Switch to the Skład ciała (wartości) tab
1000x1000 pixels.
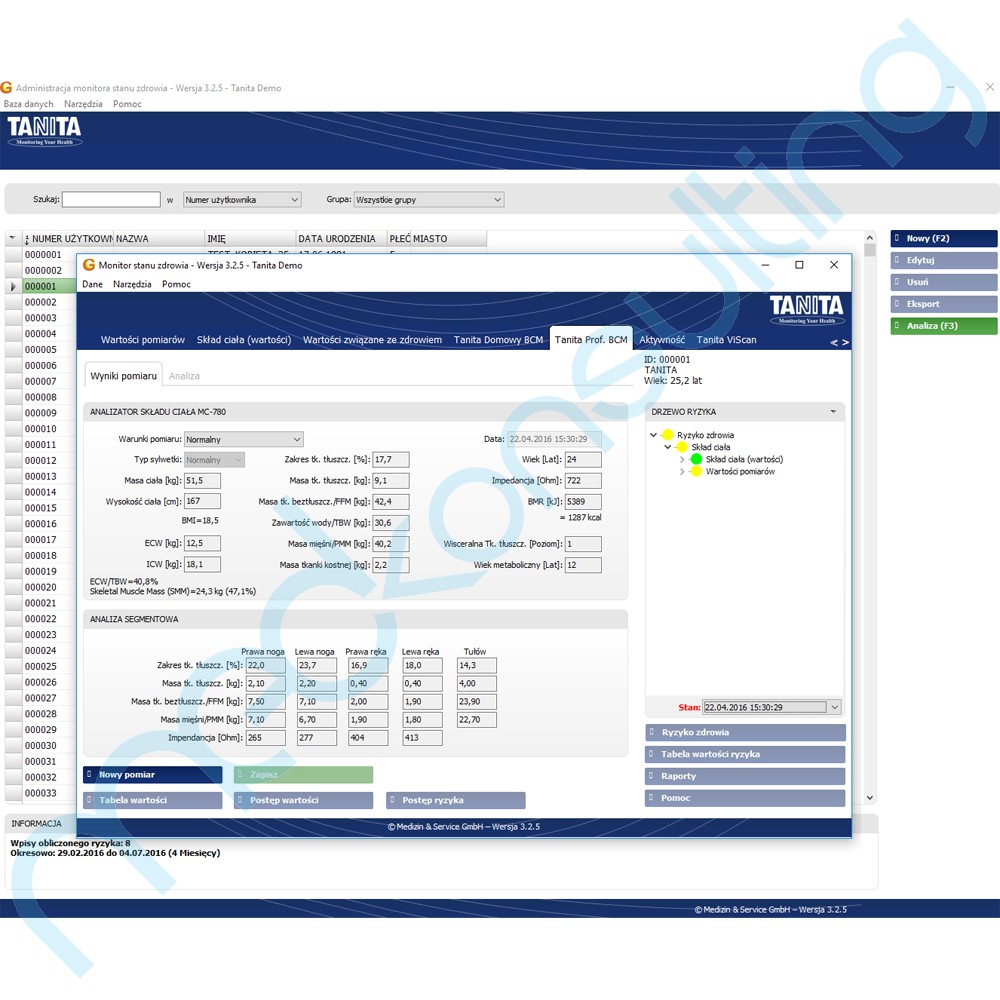(x=244, y=340)
